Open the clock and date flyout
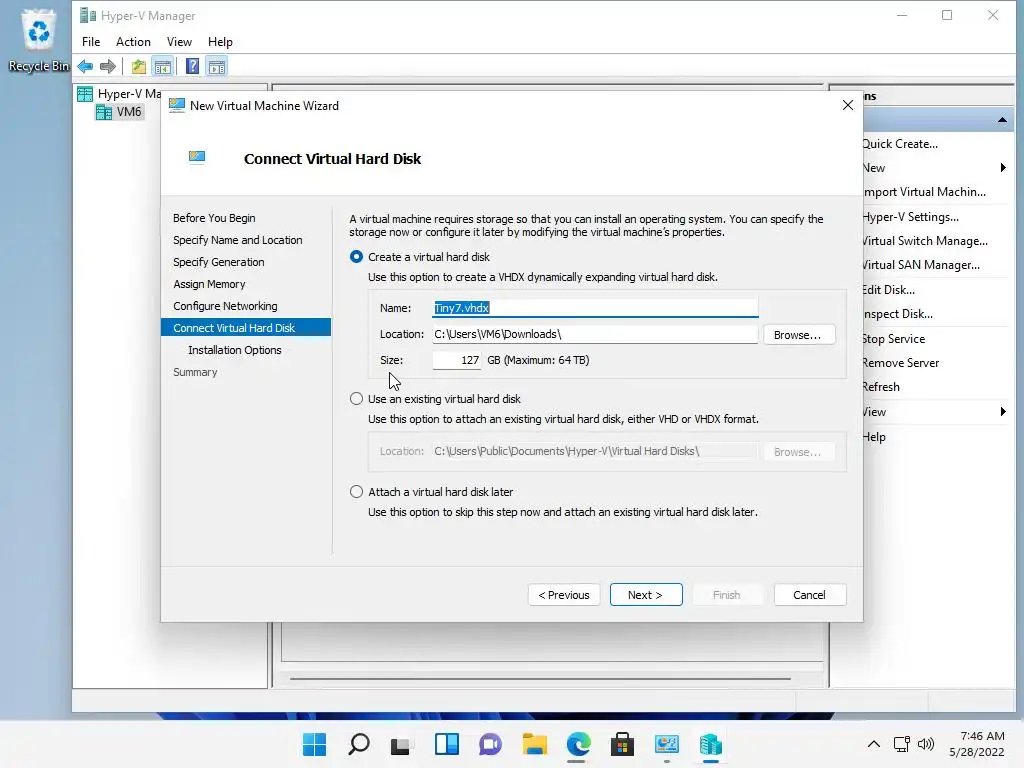 977,744
